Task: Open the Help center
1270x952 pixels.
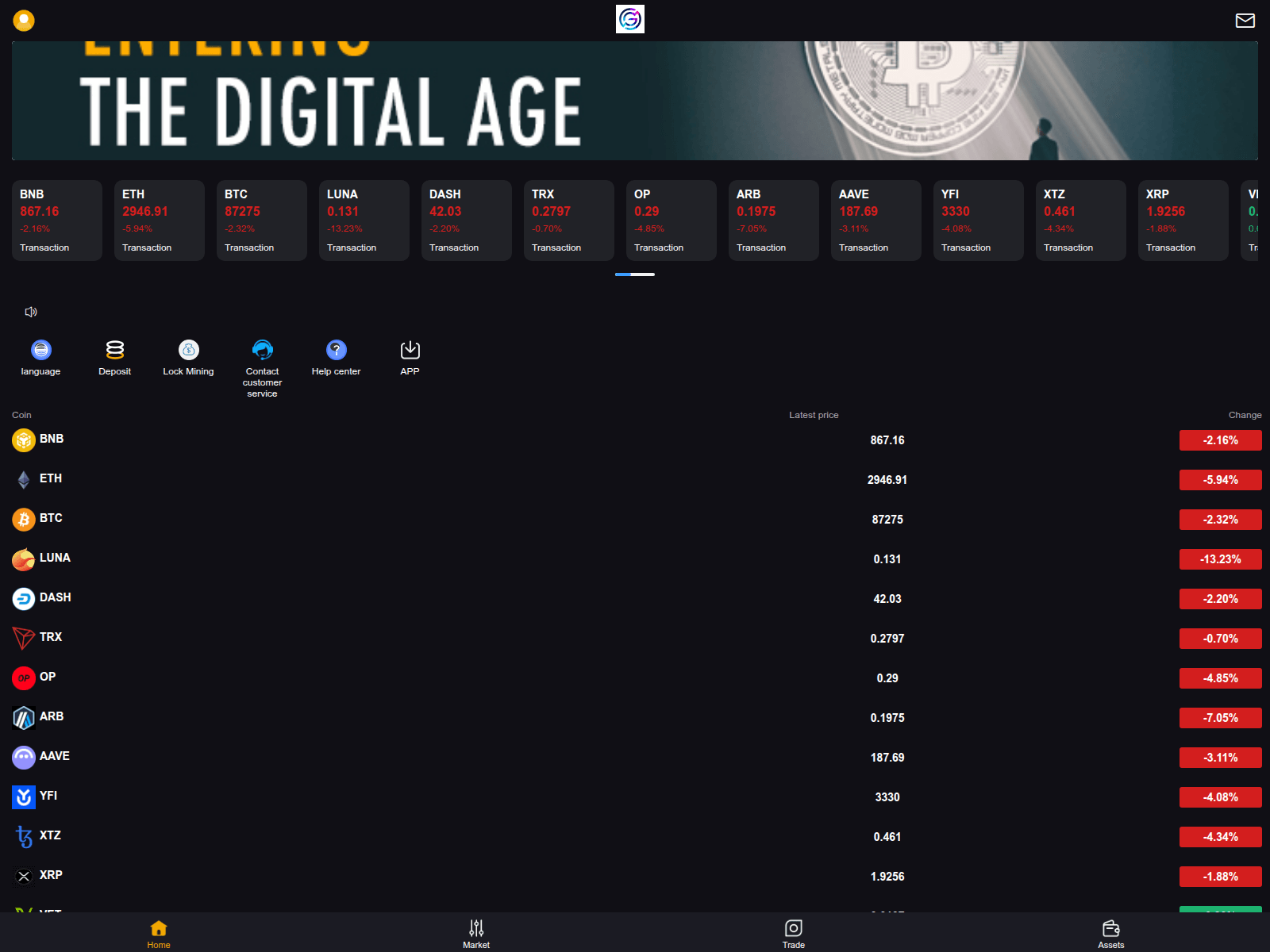Action: [x=336, y=349]
